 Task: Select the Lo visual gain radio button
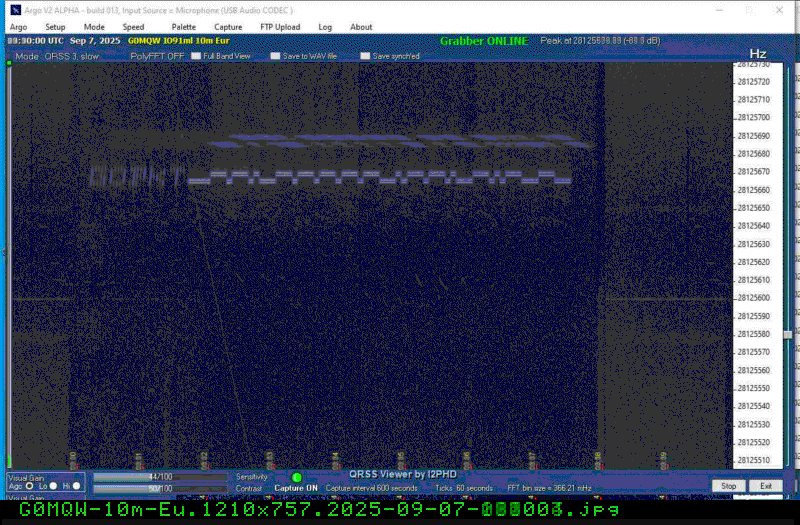click(x=53, y=486)
